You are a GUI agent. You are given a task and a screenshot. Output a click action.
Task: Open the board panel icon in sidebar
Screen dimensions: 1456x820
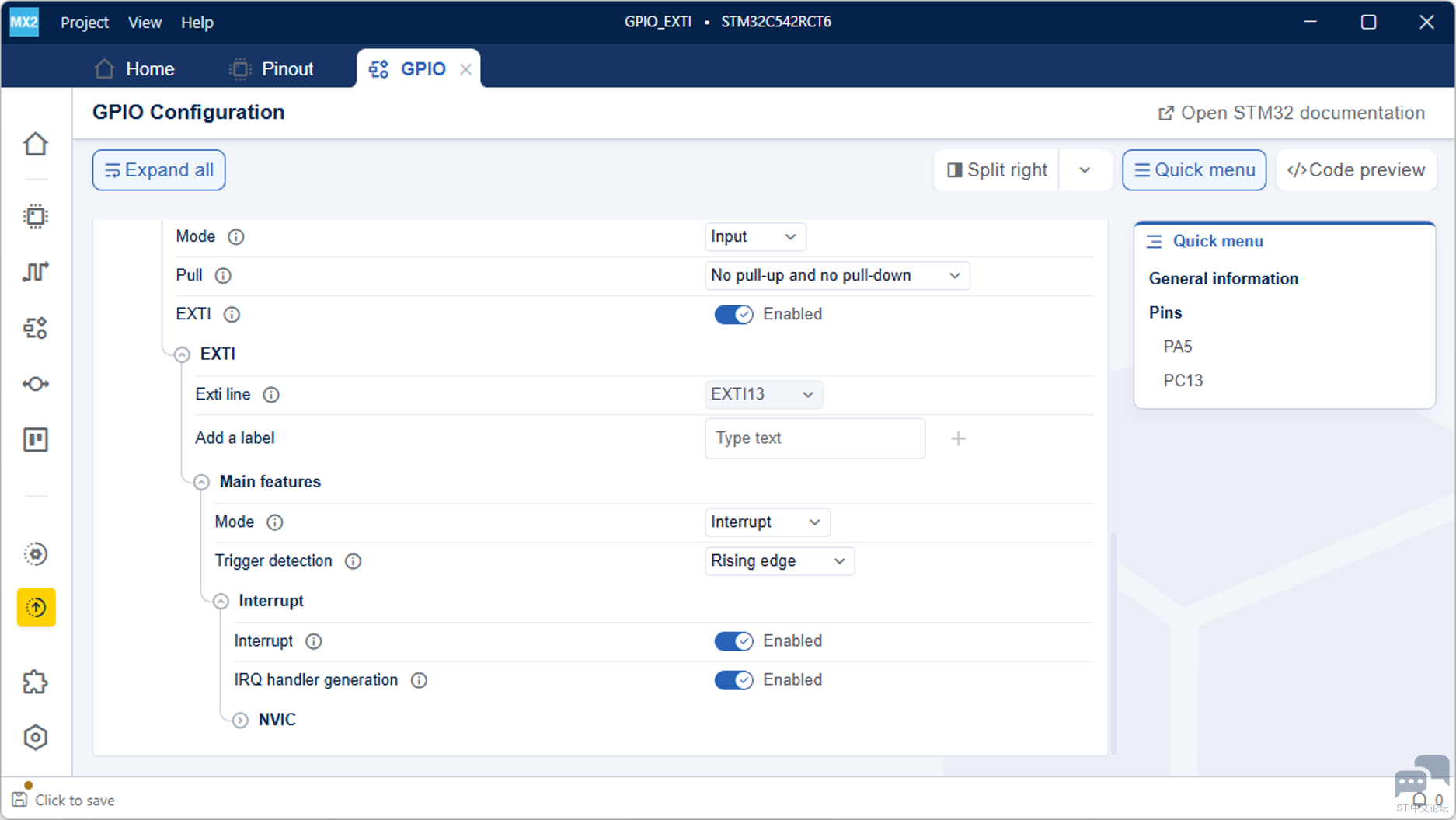(36, 440)
